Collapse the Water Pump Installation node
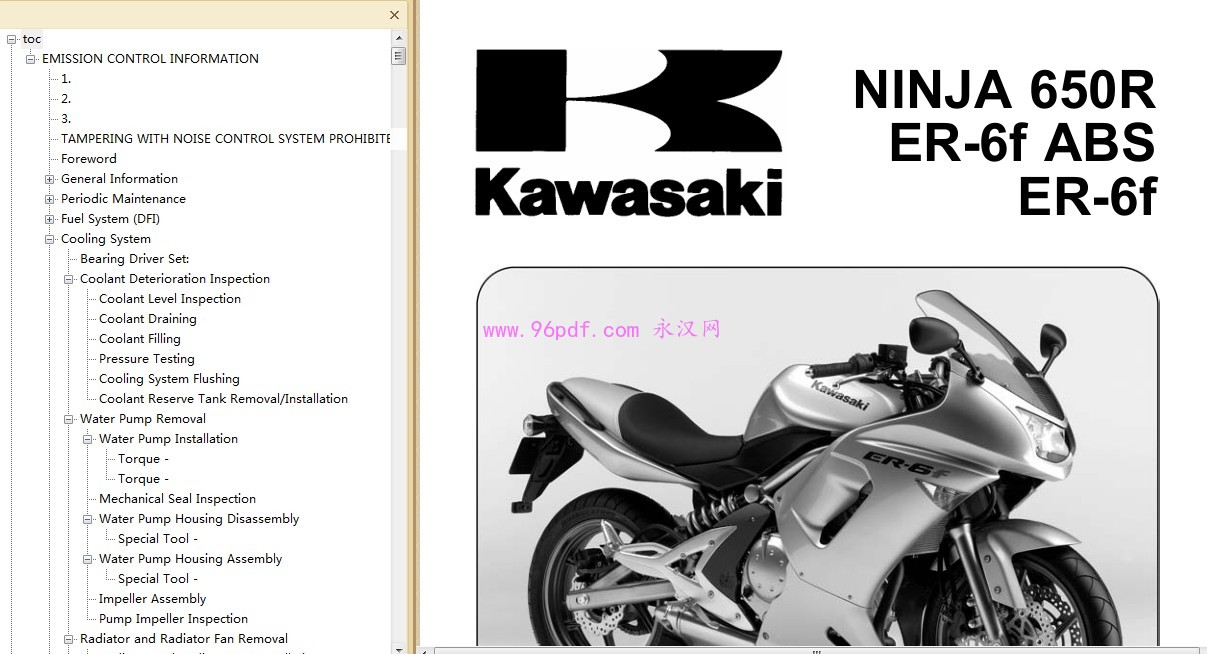 coord(88,439)
